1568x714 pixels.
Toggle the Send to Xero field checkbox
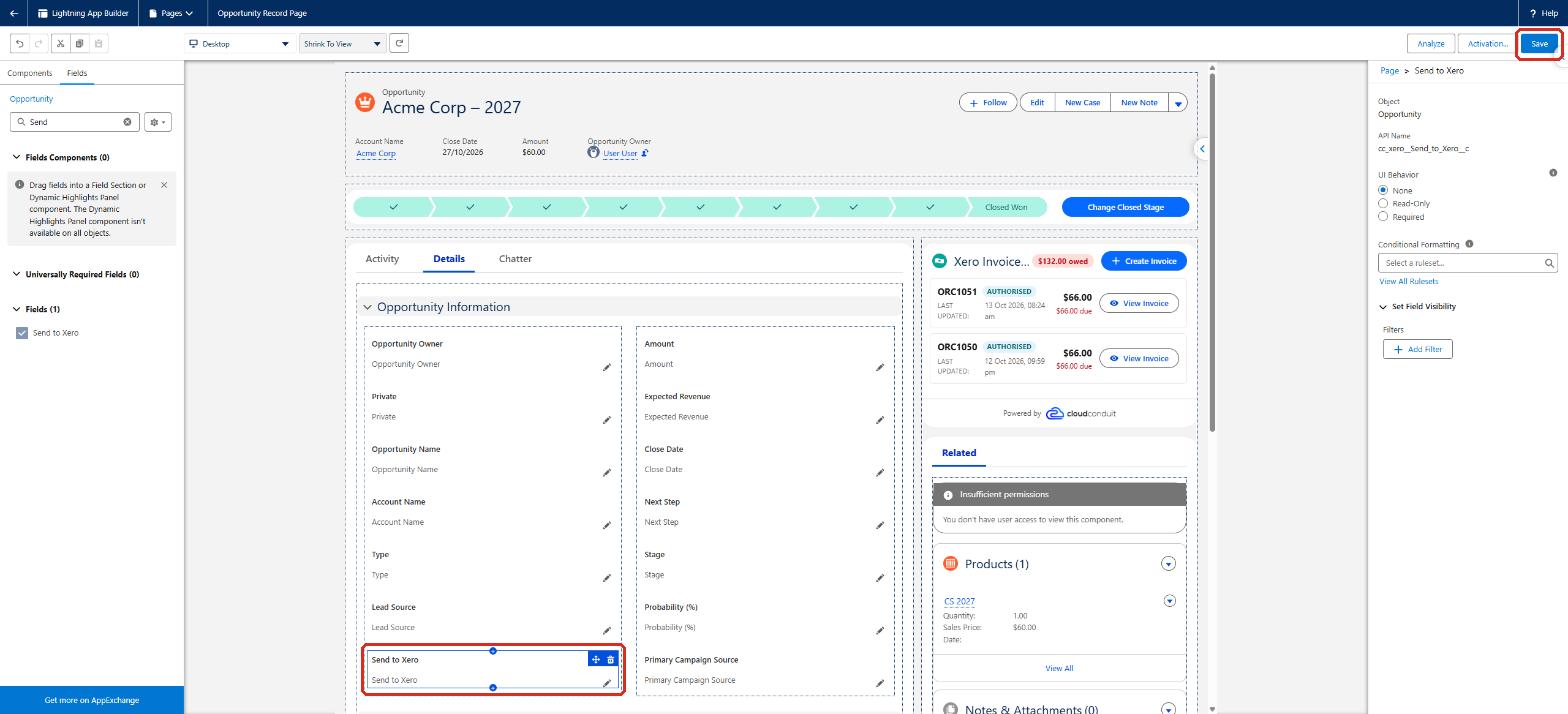22,332
